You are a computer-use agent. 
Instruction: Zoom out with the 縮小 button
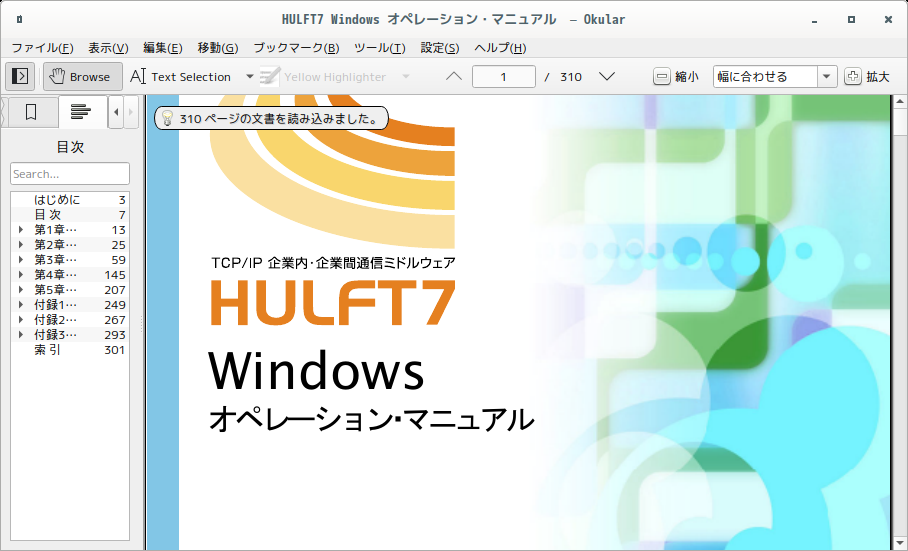click(x=676, y=76)
